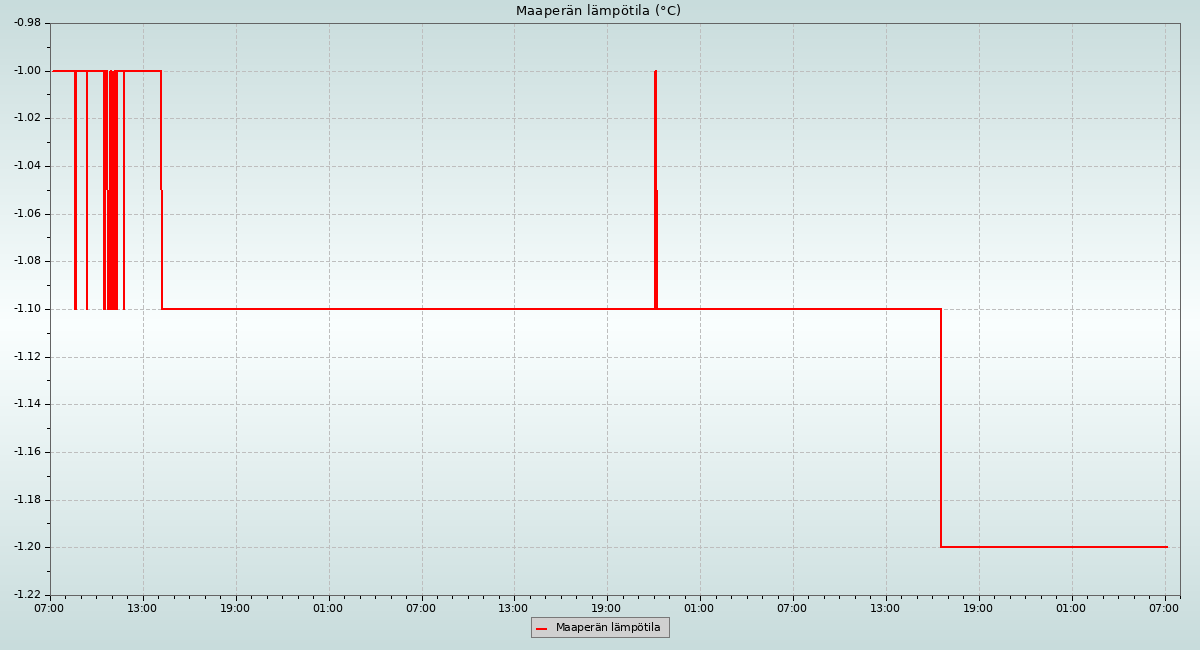The height and width of the screenshot is (650, 1200).
Task: Select the -1.22 y-axis label
Action: click(x=27, y=595)
